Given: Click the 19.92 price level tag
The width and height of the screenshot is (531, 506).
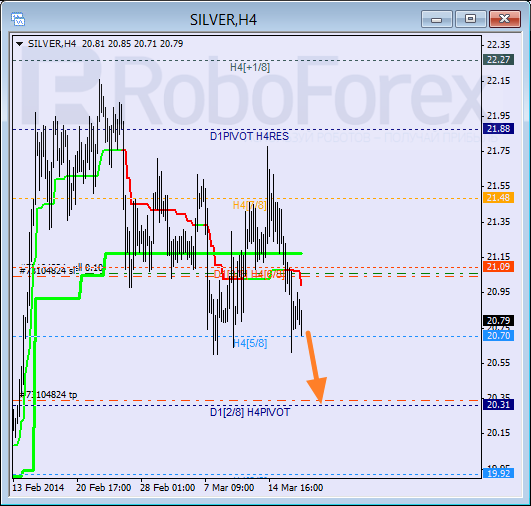Looking at the screenshot, I should (498, 473).
